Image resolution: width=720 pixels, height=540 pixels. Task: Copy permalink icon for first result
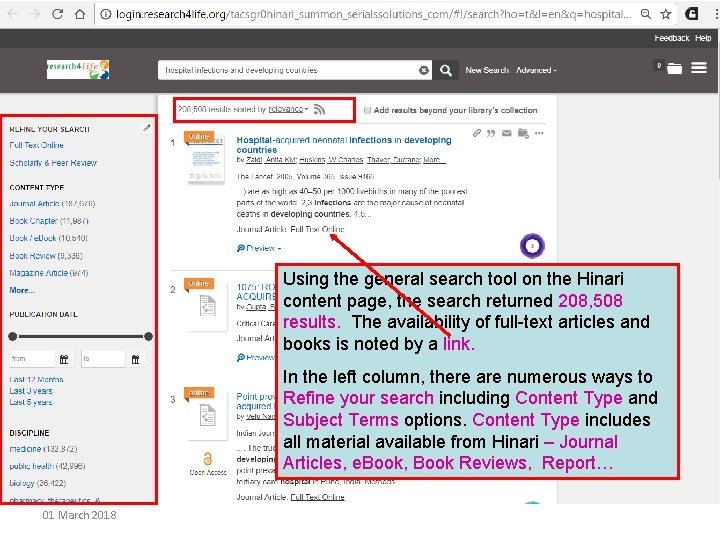[477, 133]
